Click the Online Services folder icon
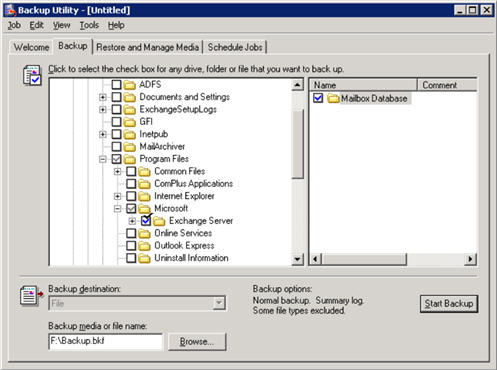497x370 pixels. coord(144,233)
